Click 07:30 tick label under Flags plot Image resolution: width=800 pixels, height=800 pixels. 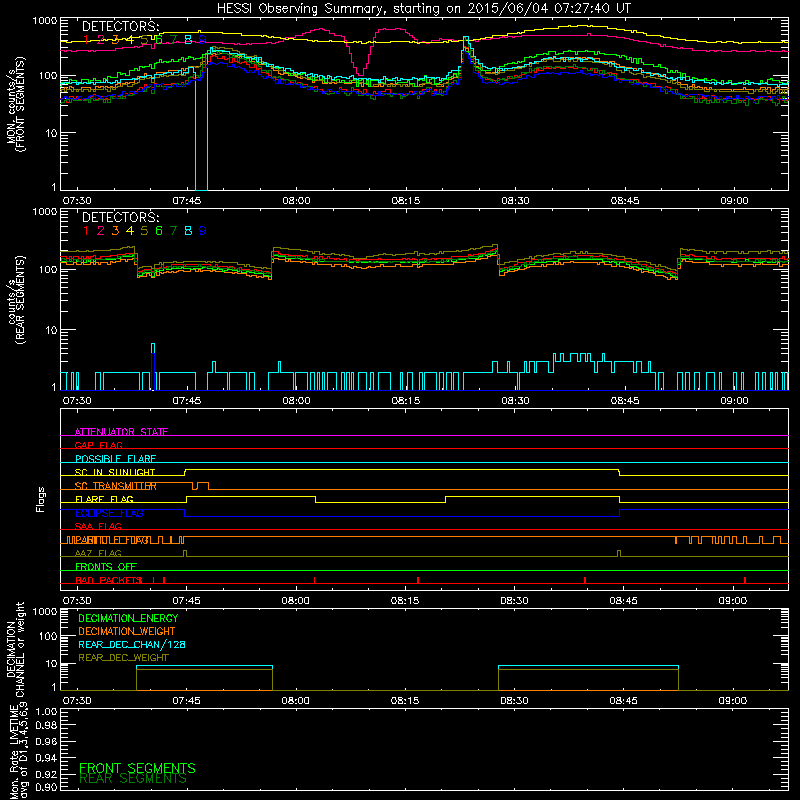pyautogui.click(x=77, y=601)
